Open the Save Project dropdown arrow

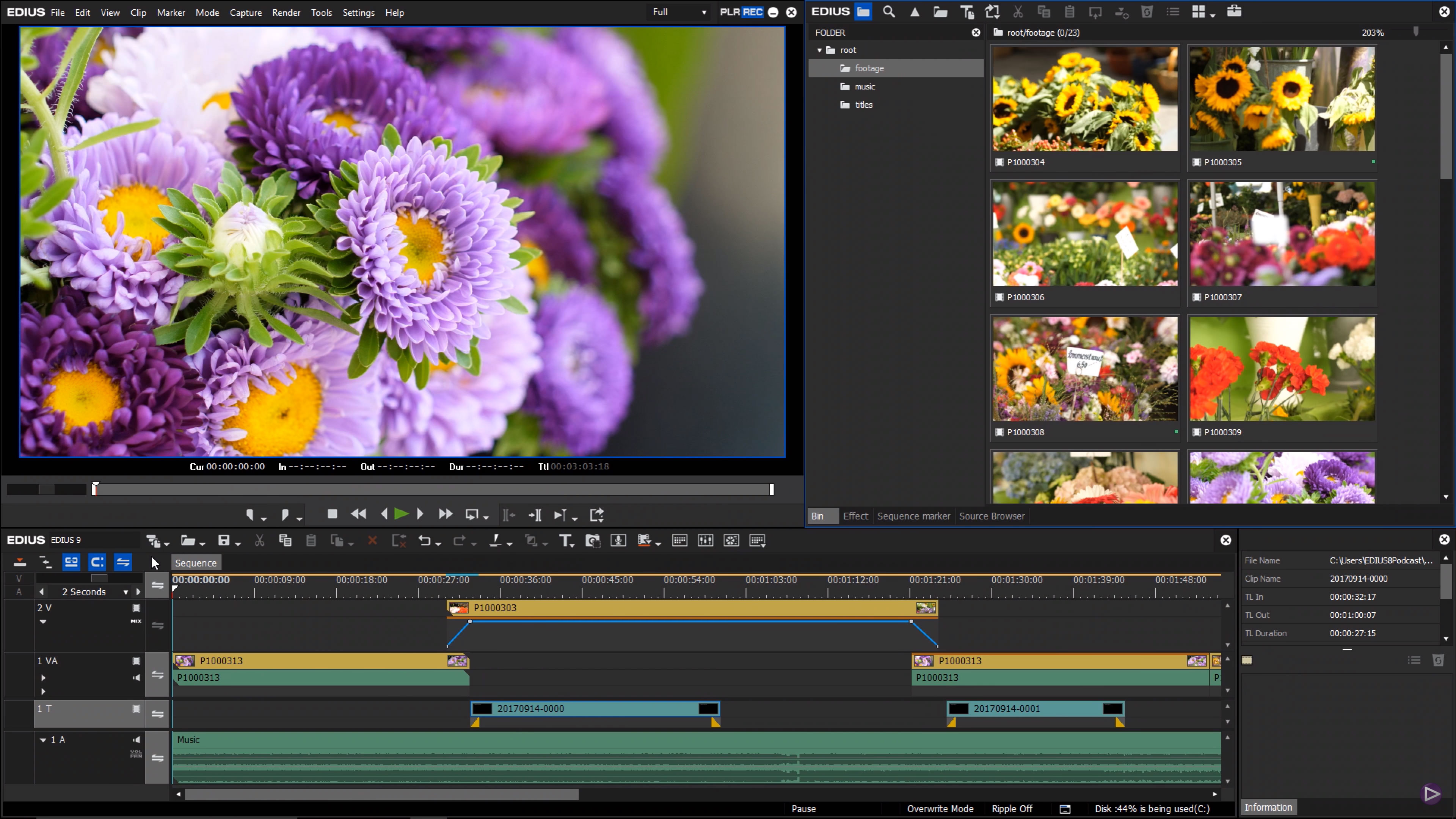click(x=238, y=544)
